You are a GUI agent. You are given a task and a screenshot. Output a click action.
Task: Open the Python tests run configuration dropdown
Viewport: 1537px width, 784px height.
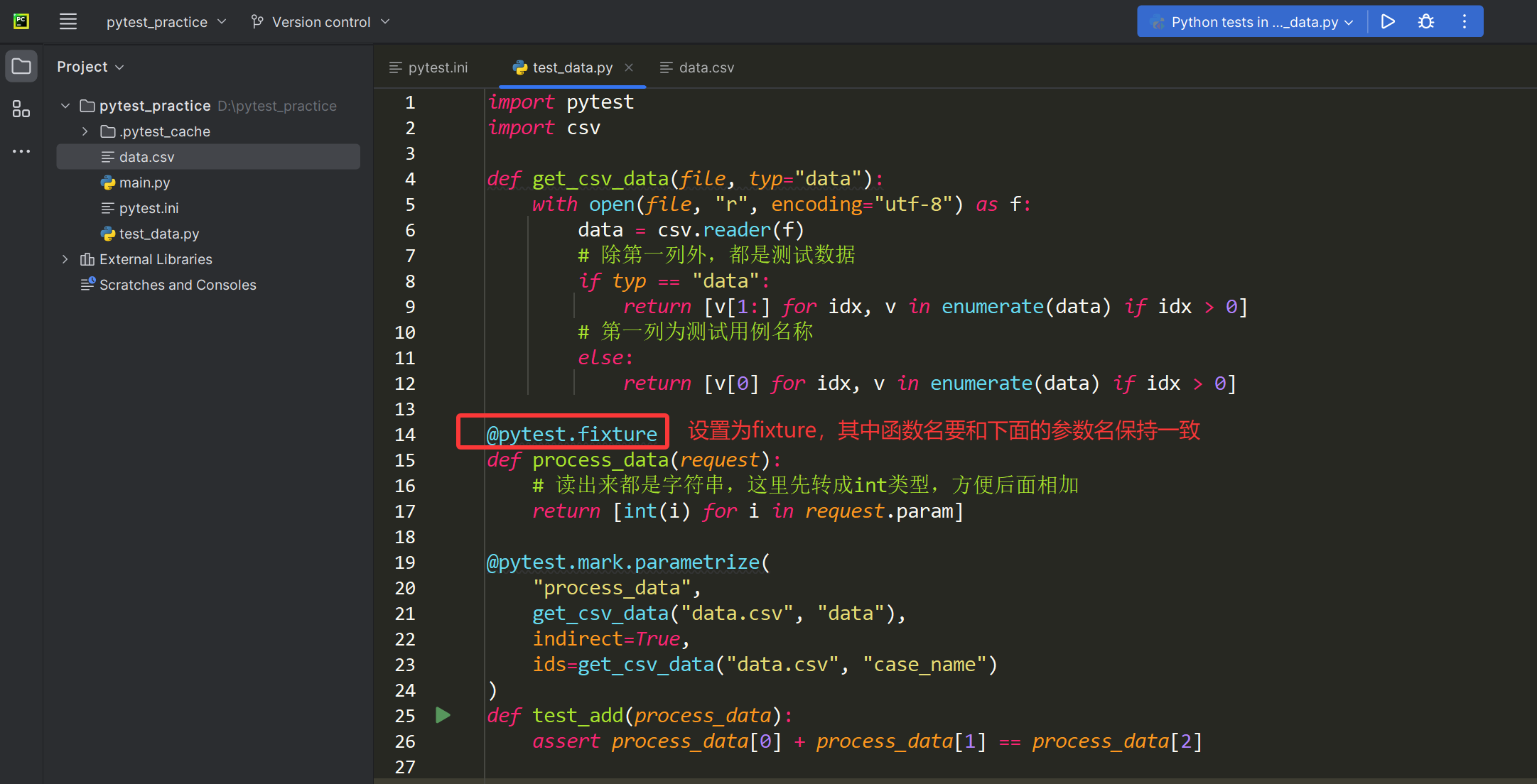pos(1253,22)
